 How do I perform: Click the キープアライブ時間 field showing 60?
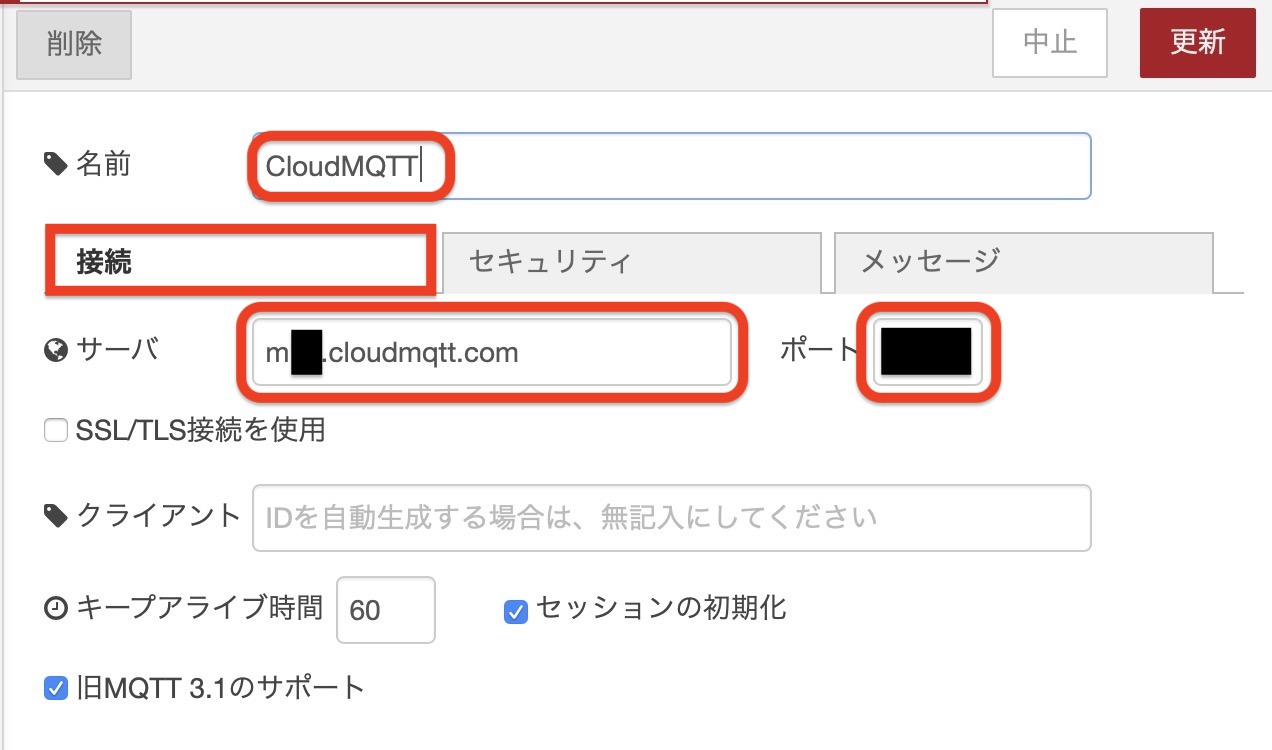(386, 609)
